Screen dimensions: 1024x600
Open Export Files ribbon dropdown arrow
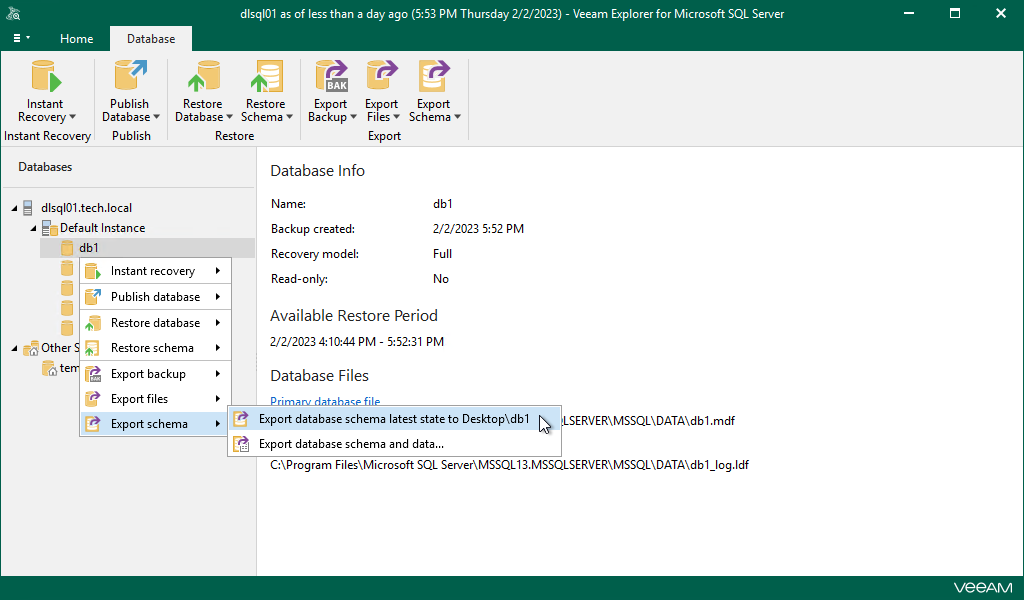(x=396, y=118)
